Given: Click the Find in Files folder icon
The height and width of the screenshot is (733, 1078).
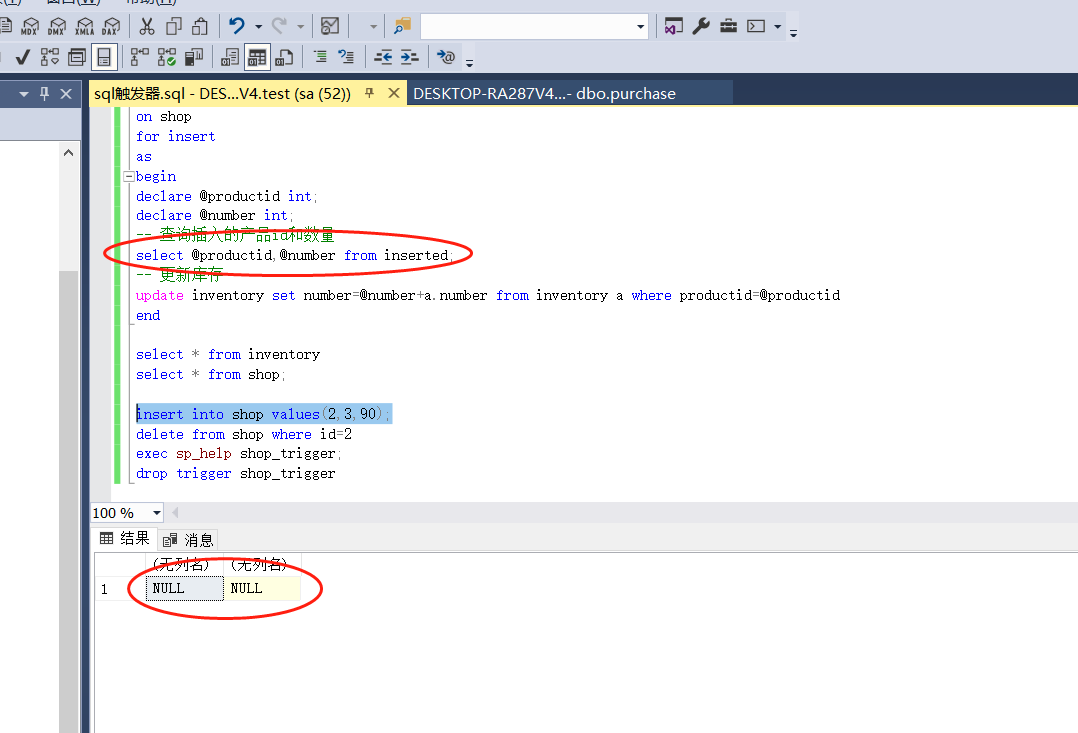Looking at the screenshot, I should tap(402, 27).
